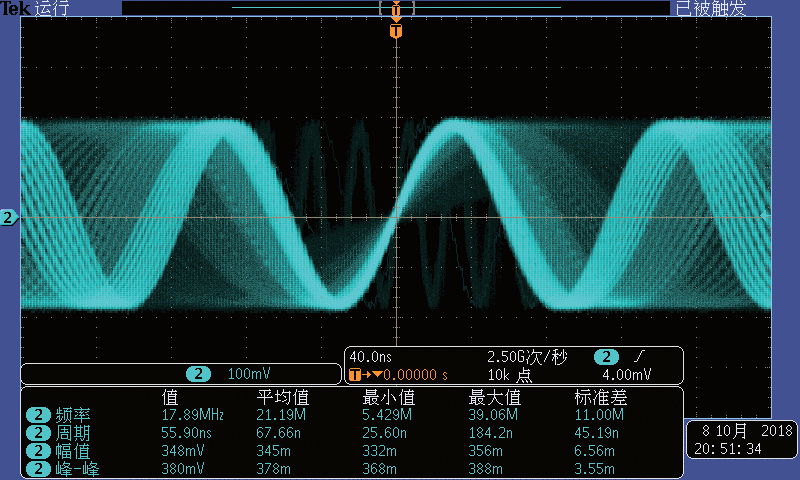The width and height of the screenshot is (800, 480).
Task: Click the channel 2 badge beside 100mV
Action: (199, 374)
